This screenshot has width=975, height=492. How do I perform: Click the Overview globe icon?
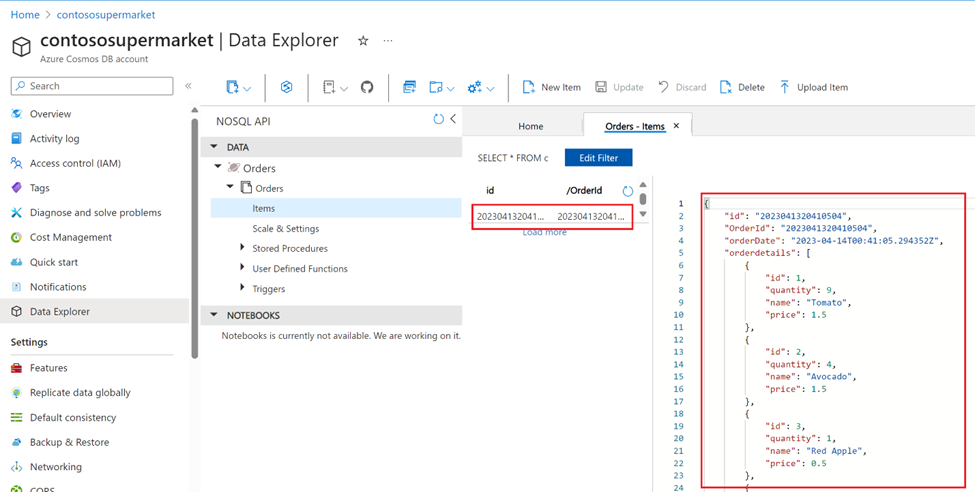point(17,114)
